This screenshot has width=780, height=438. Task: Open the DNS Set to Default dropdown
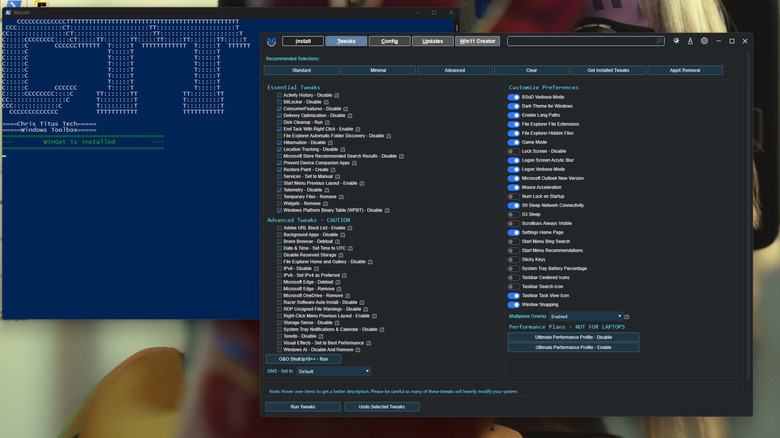[x=334, y=371]
